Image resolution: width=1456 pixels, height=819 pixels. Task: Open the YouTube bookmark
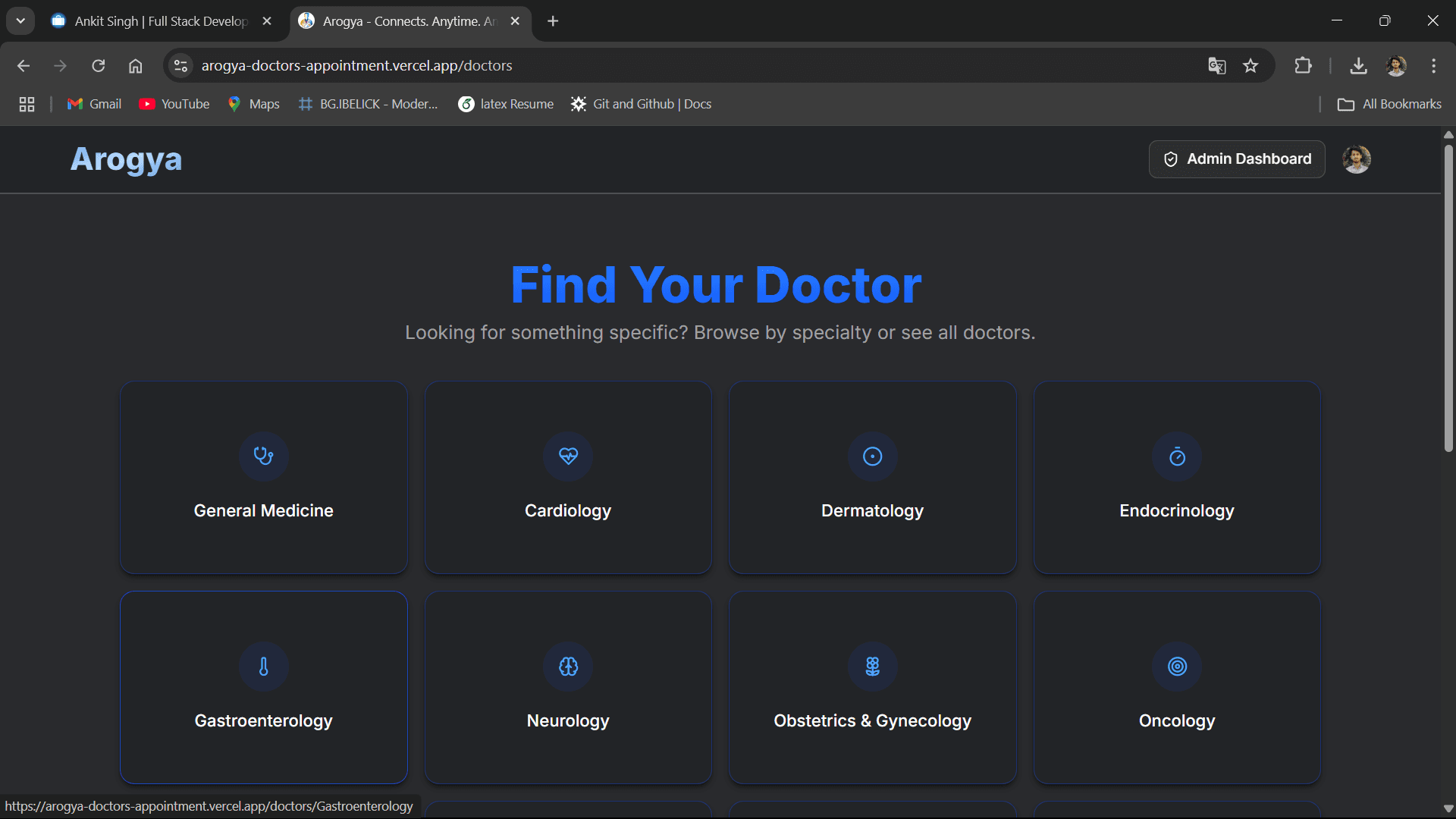coord(174,104)
